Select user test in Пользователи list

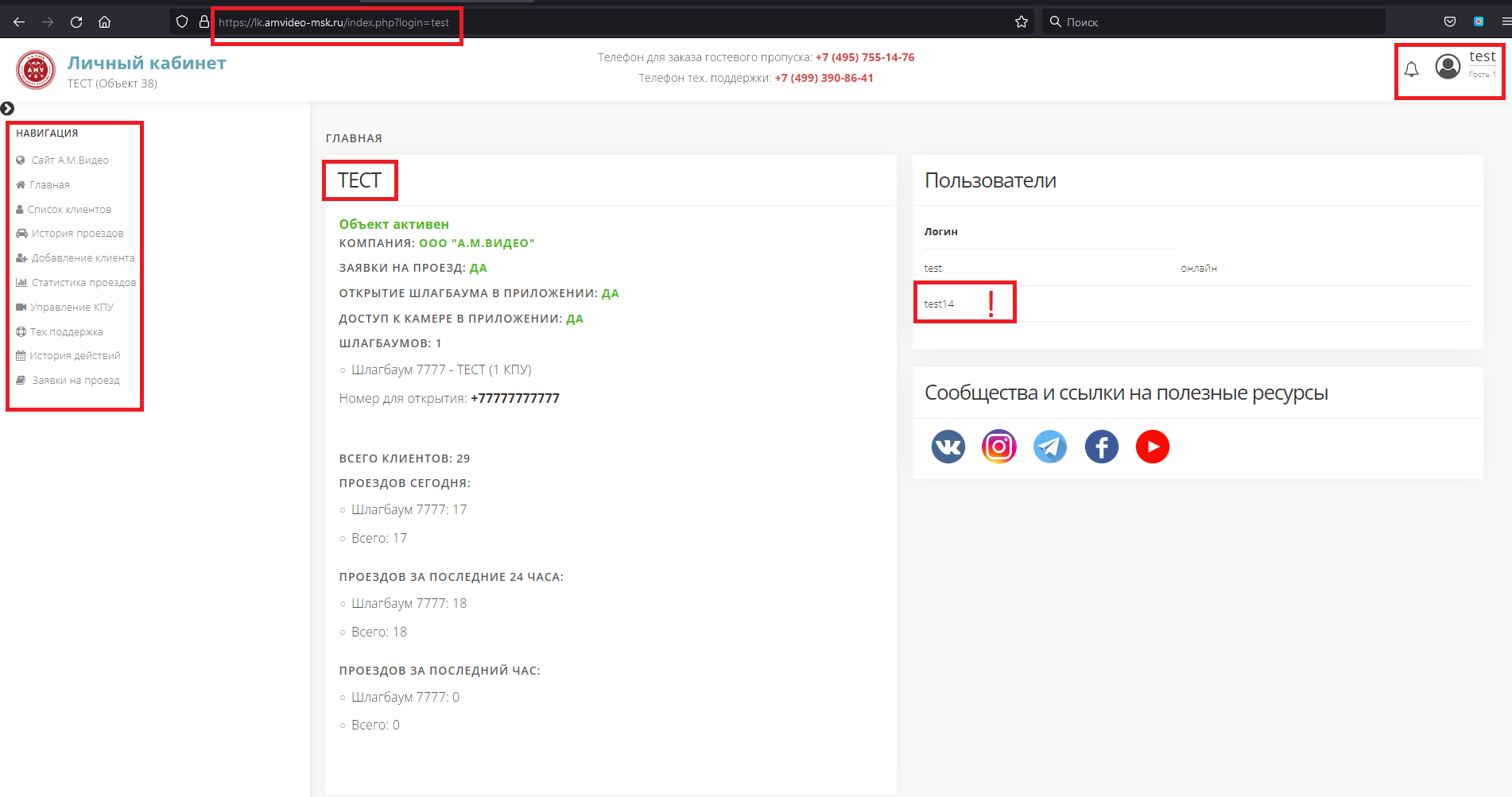point(932,269)
